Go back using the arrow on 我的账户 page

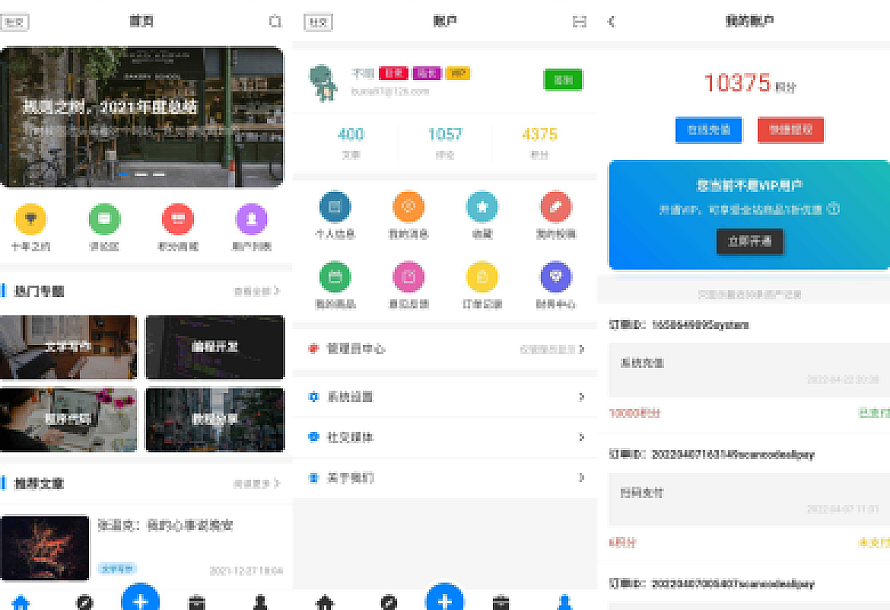coord(612,21)
